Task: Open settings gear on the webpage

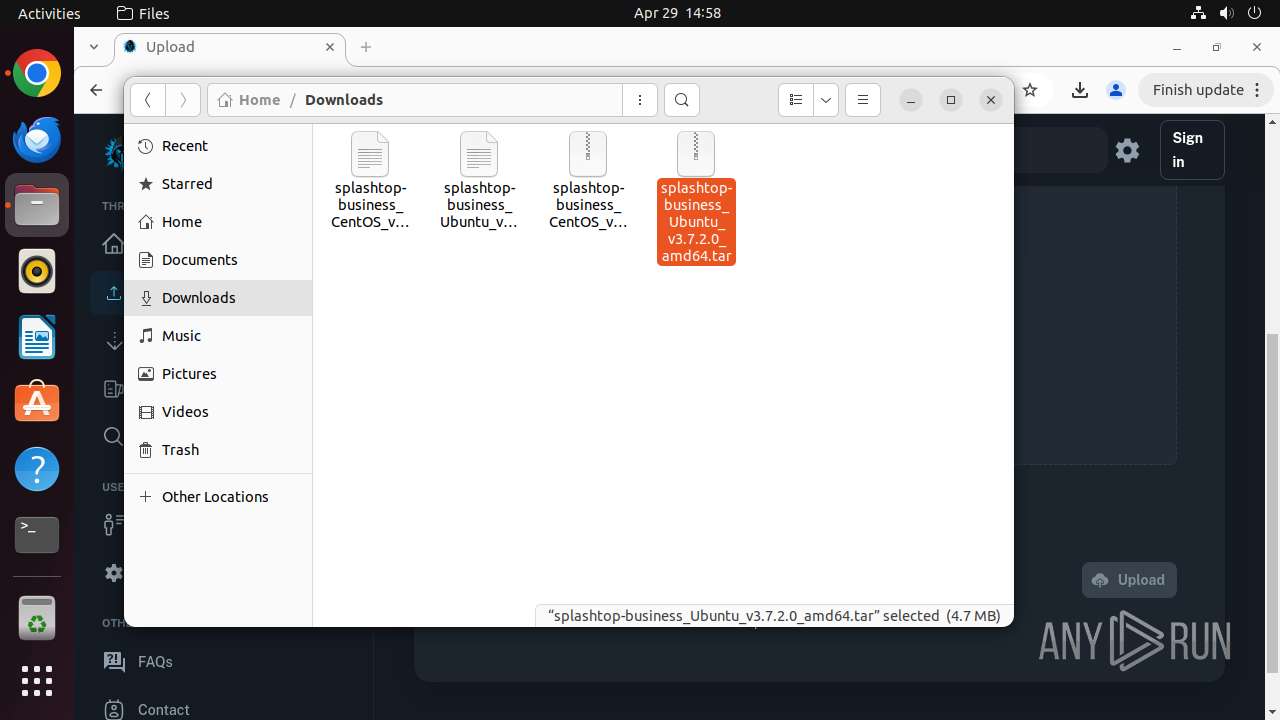Action: pos(1128,150)
